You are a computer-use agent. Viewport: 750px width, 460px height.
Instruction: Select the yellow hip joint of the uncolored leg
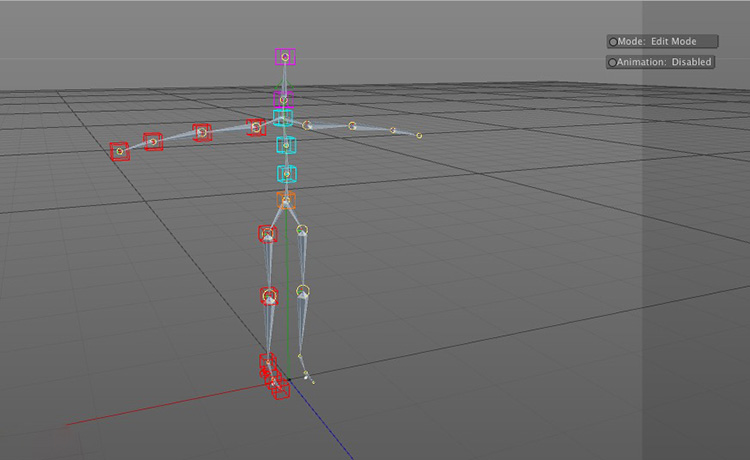302,230
